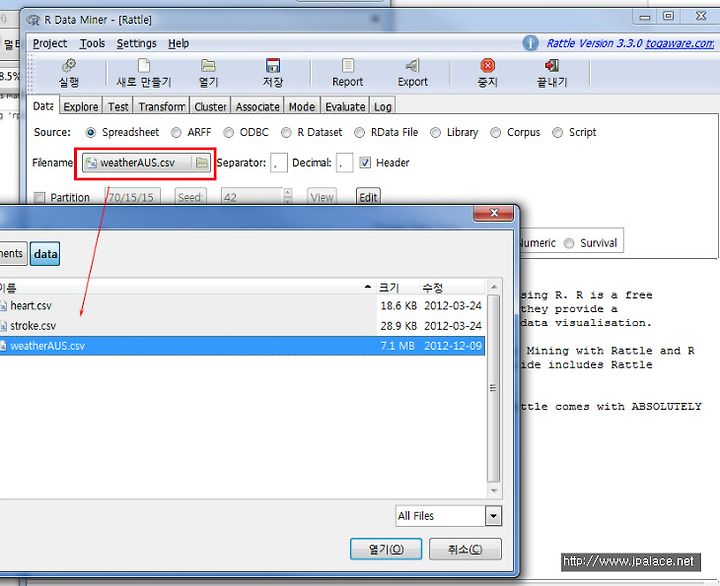Select the RData File source option
This screenshot has height=586, width=720.
360,132
